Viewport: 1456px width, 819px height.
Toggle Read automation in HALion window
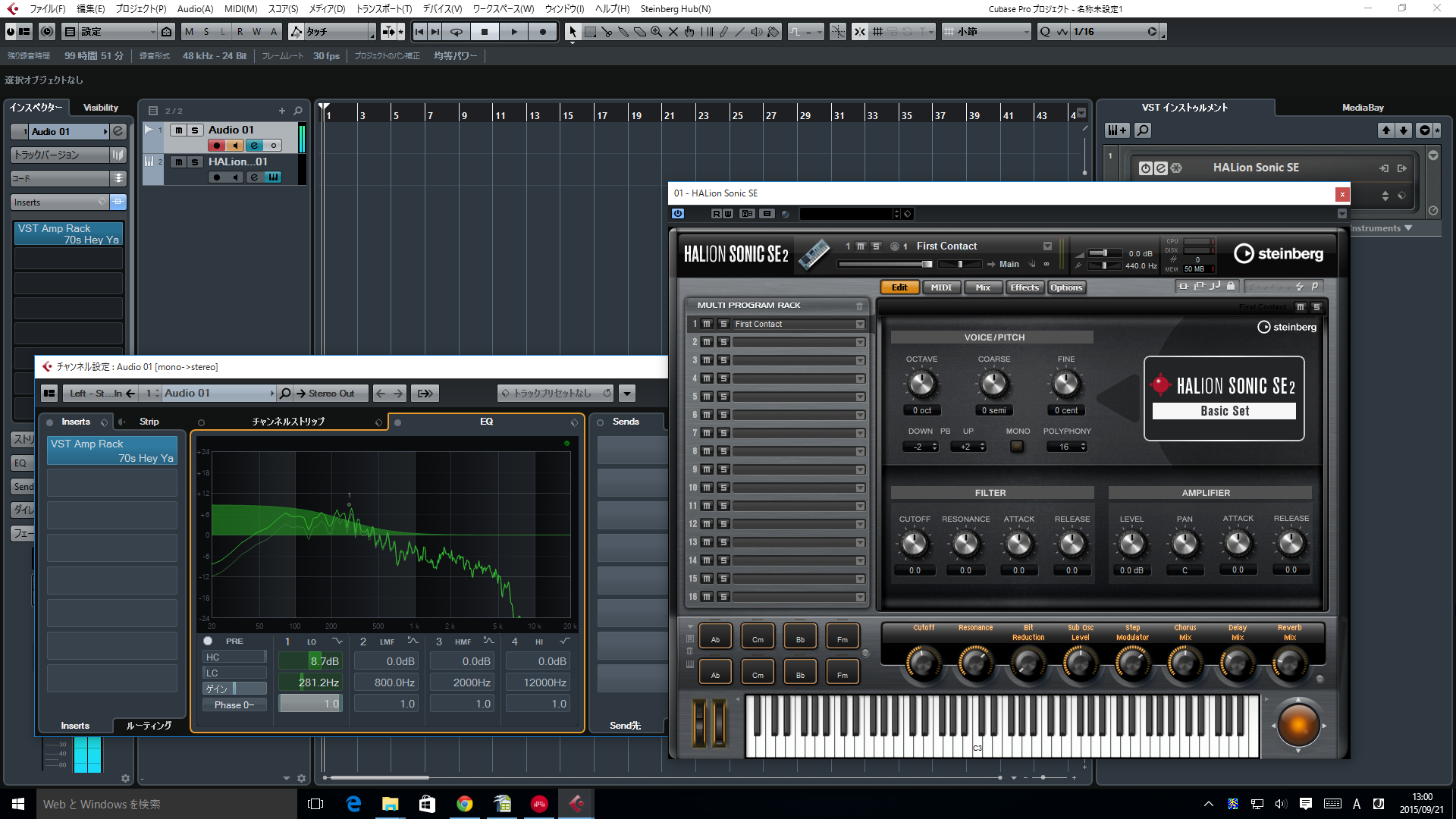(x=716, y=214)
